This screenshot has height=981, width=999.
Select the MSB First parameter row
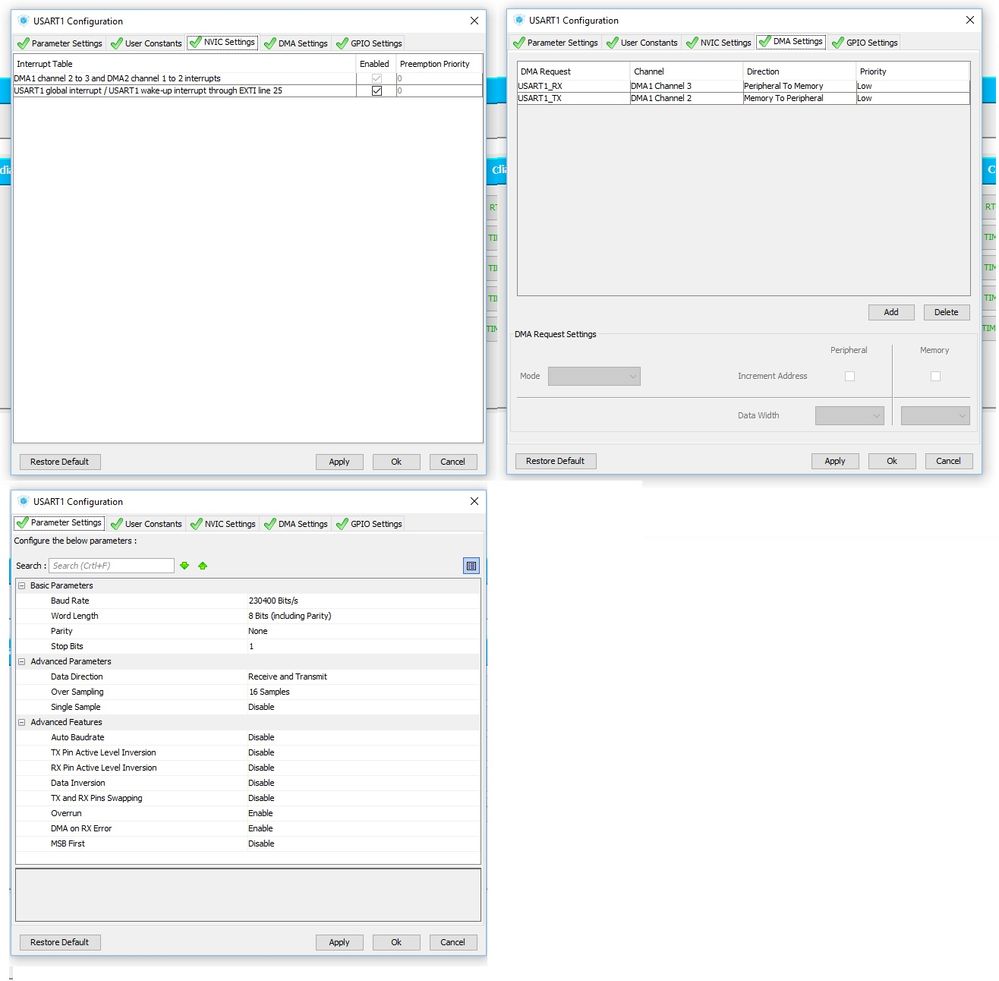[248, 844]
